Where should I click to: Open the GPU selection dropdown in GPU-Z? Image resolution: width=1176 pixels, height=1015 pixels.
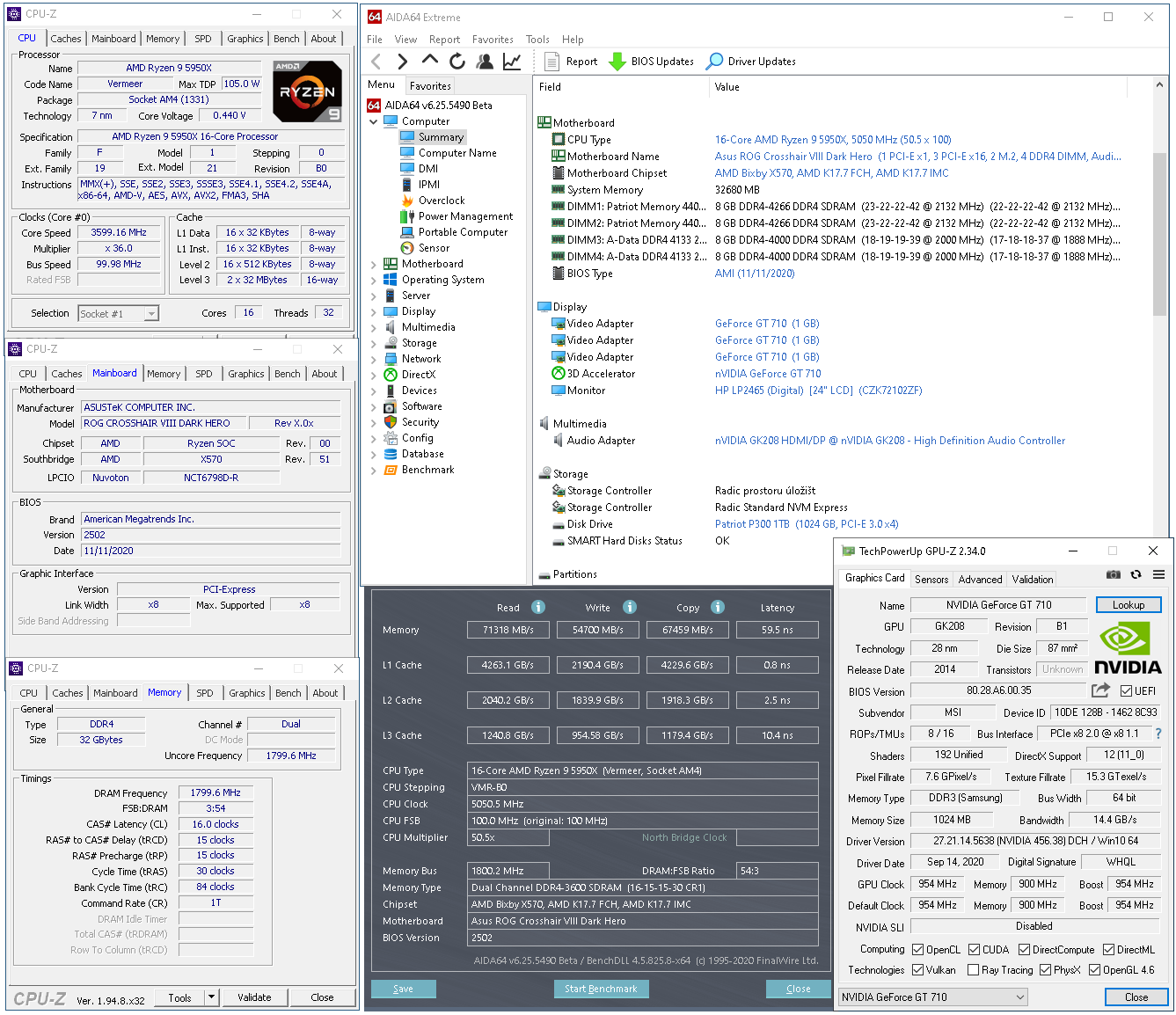933,997
